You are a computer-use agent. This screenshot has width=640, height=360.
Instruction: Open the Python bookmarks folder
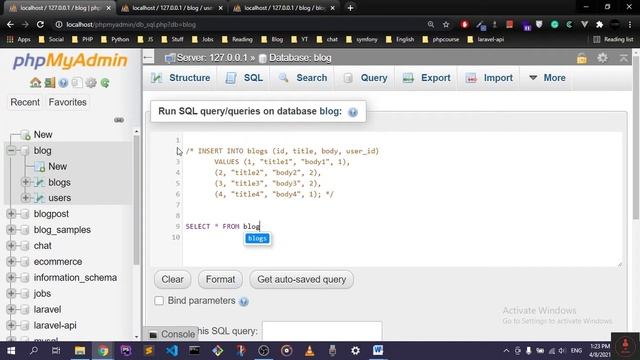click(115, 40)
